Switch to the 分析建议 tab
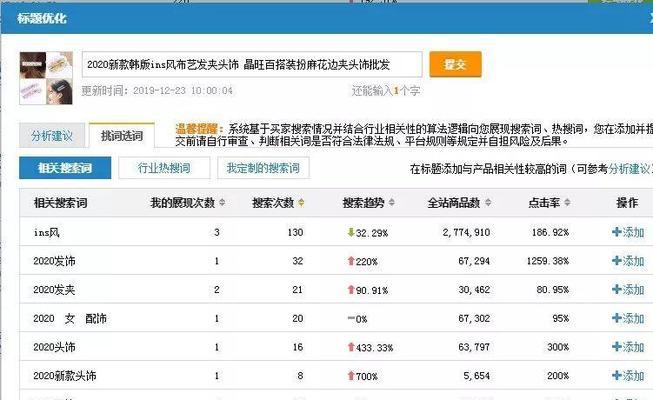The image size is (653, 400). tap(52, 136)
